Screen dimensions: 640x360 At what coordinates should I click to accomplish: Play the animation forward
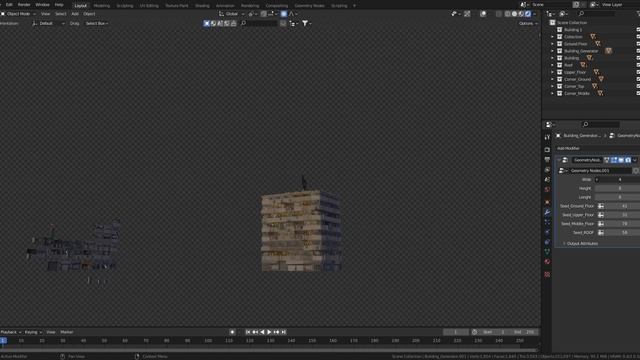pyautogui.click(x=269, y=332)
